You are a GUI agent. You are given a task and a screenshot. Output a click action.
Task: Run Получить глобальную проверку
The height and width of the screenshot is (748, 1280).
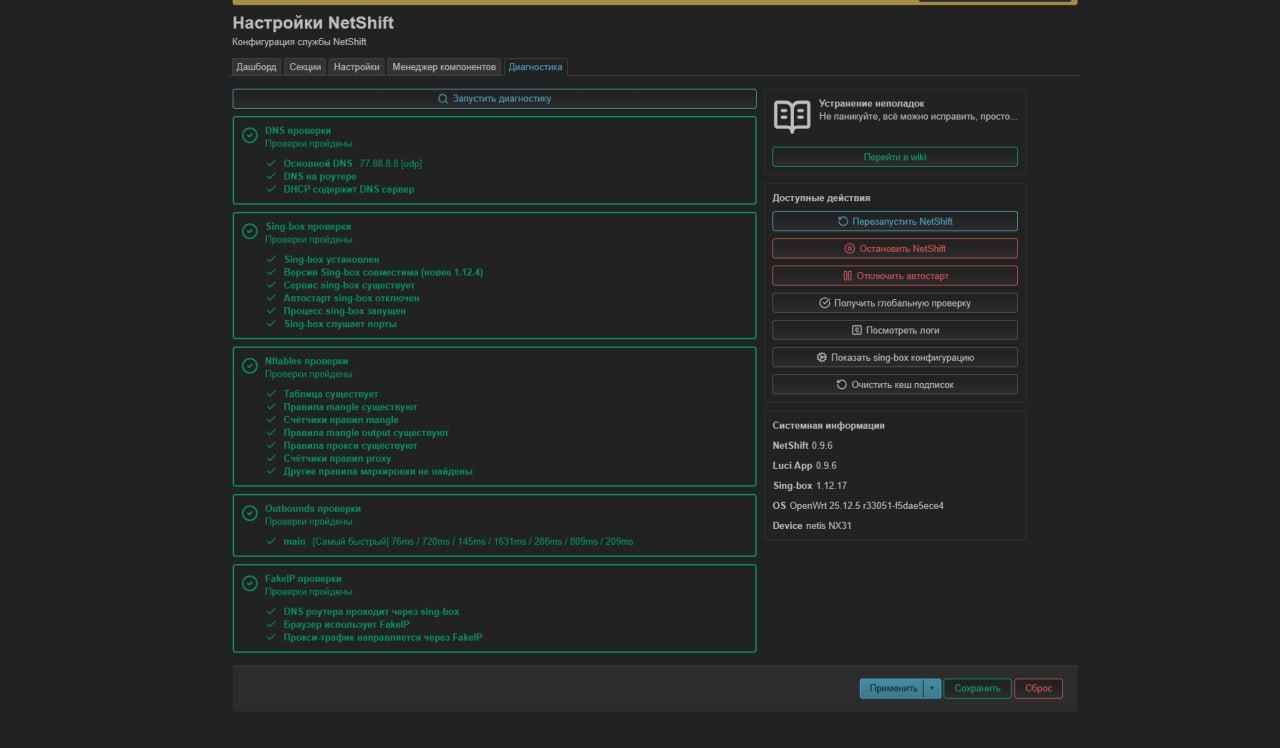[895, 303]
